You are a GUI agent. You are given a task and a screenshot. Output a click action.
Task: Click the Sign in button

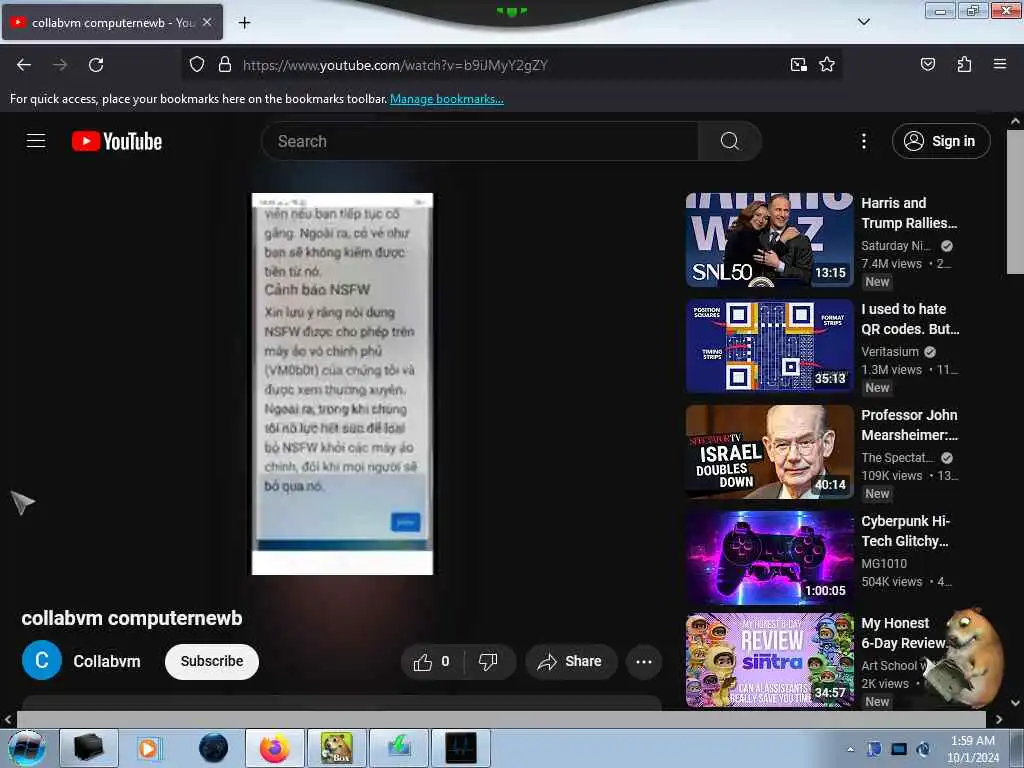(941, 141)
